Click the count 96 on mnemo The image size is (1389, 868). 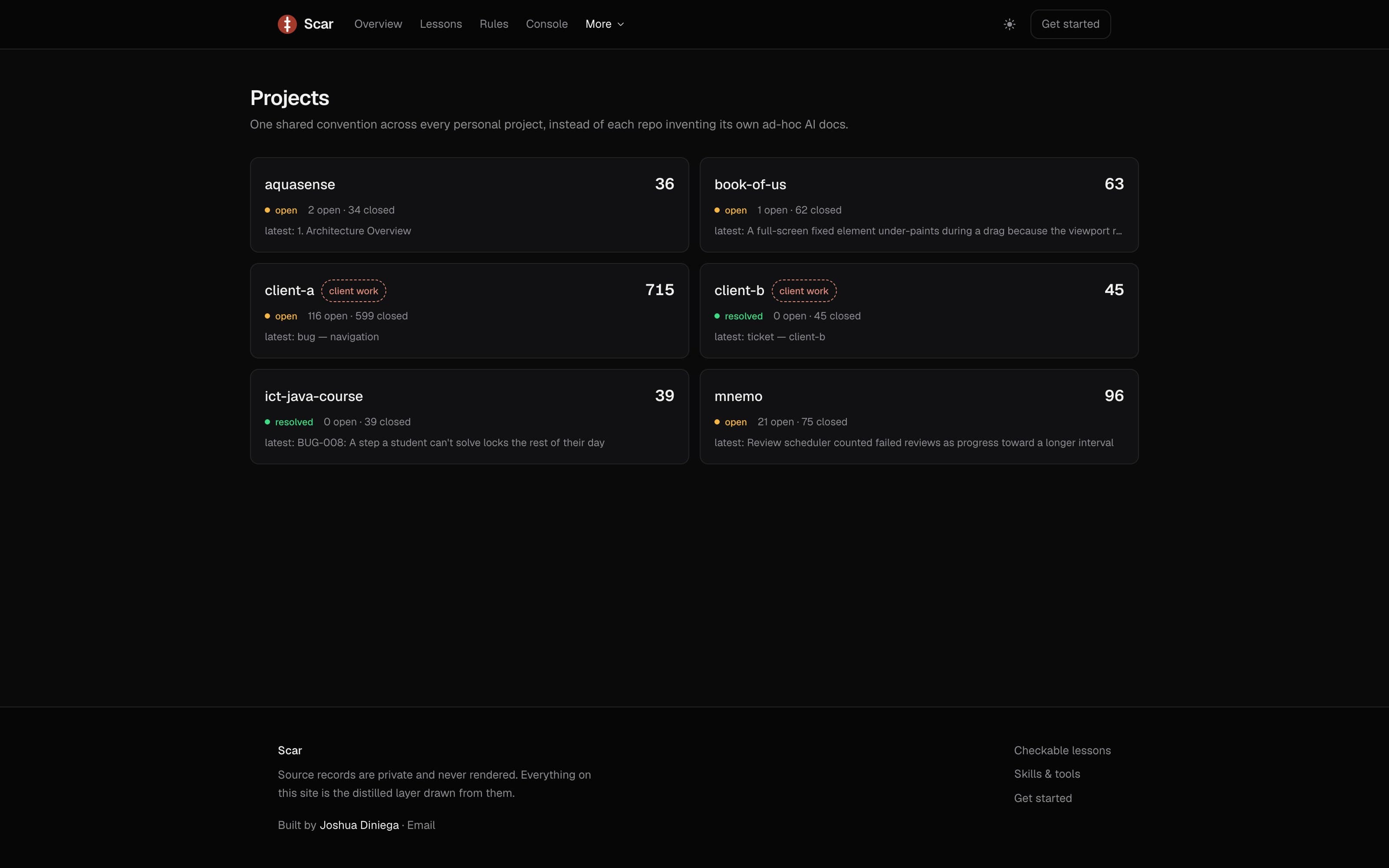click(1114, 395)
